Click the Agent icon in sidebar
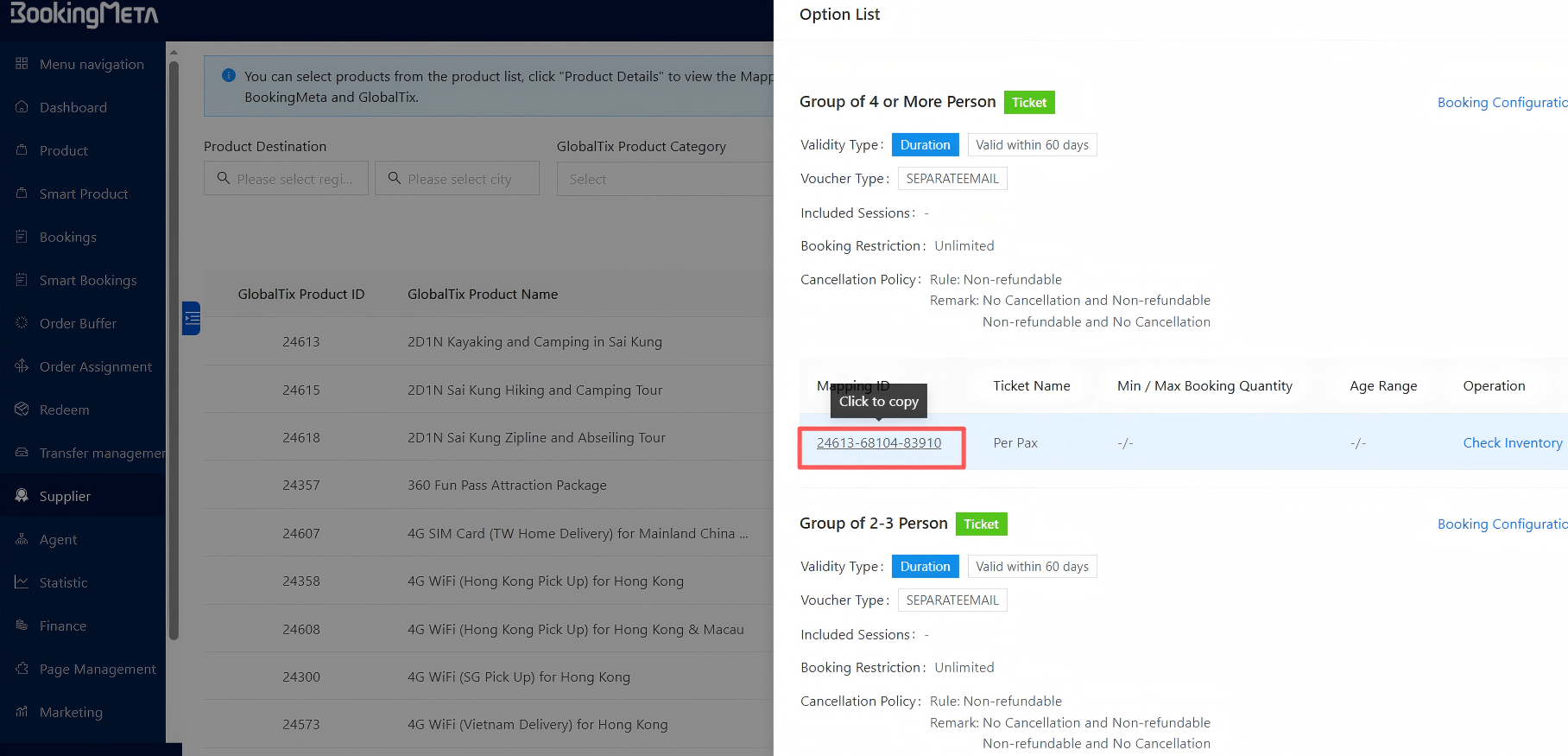Viewport: 1568px width, 756px height. tap(22, 539)
